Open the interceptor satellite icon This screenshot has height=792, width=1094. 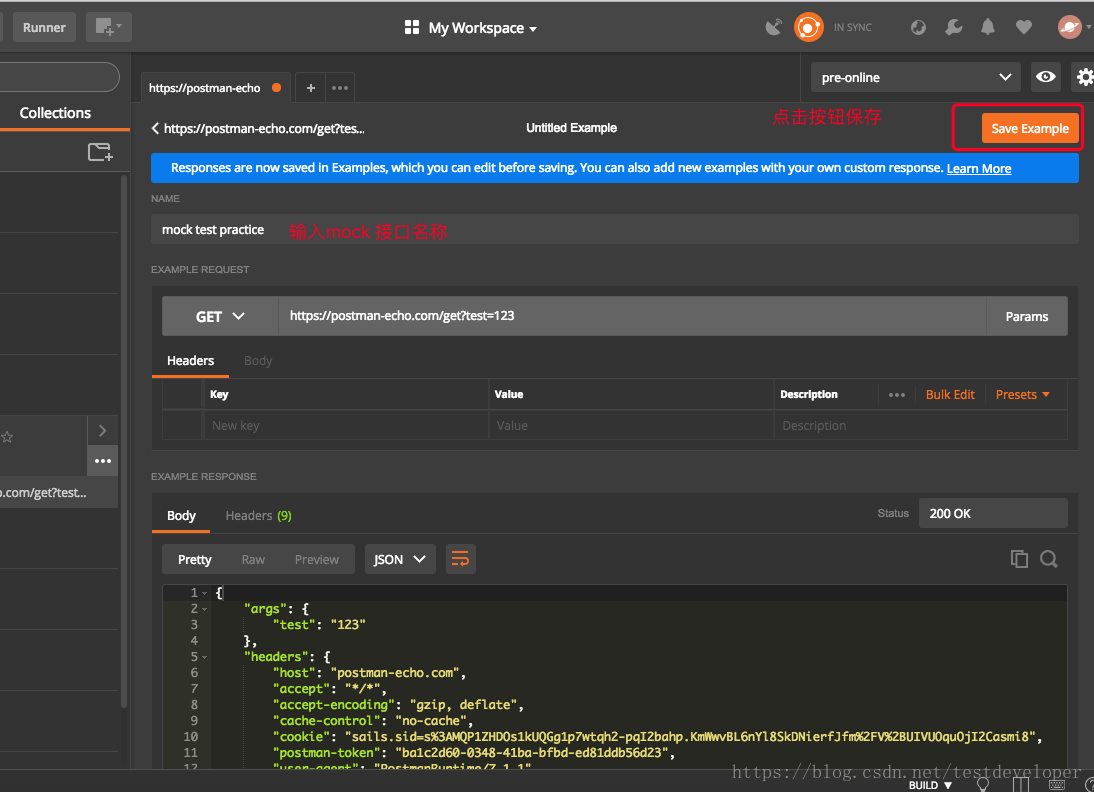pyautogui.click(x=773, y=27)
